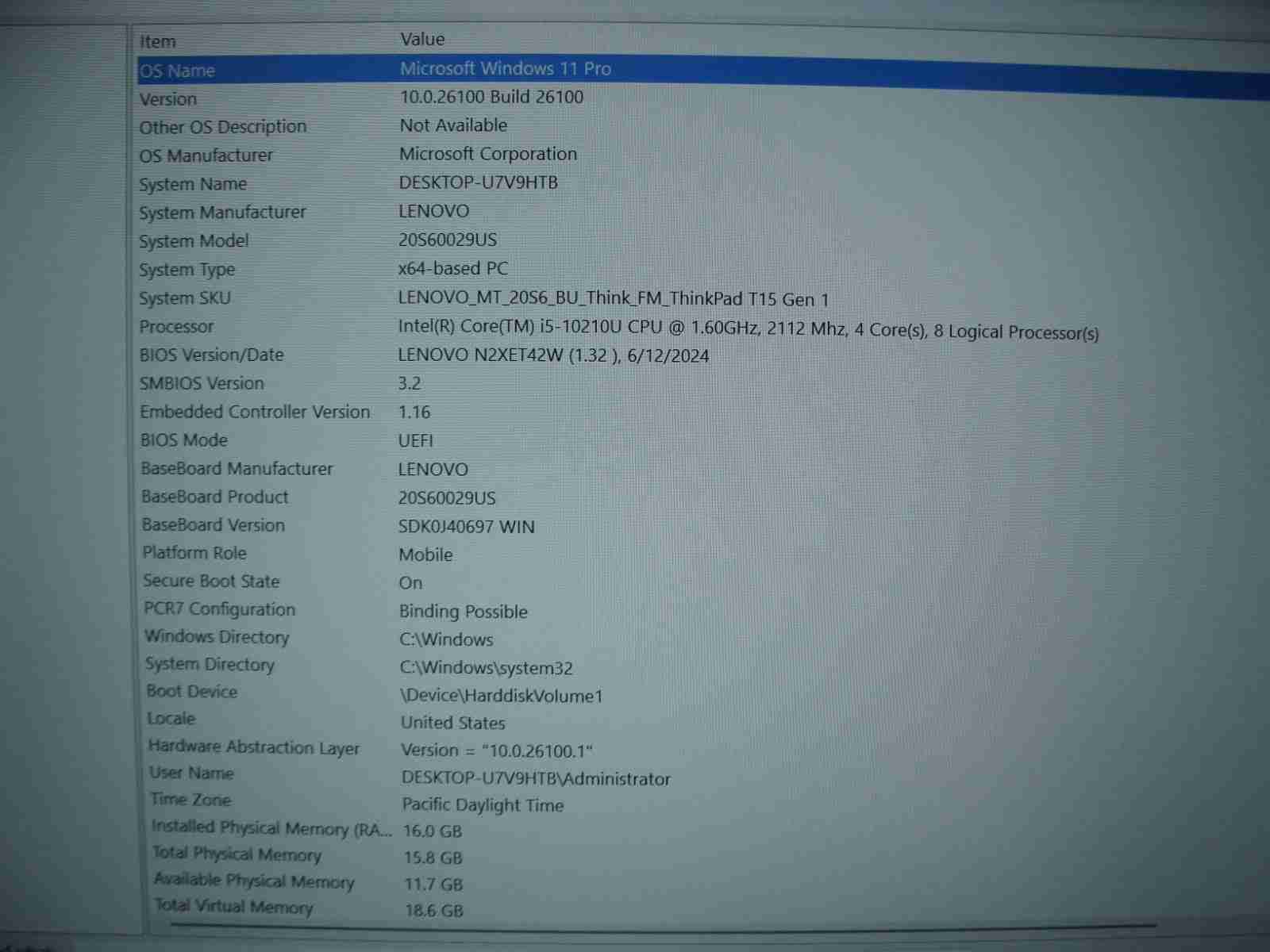The width and height of the screenshot is (1270, 952).
Task: Select the System SKU row
Action: [185, 298]
